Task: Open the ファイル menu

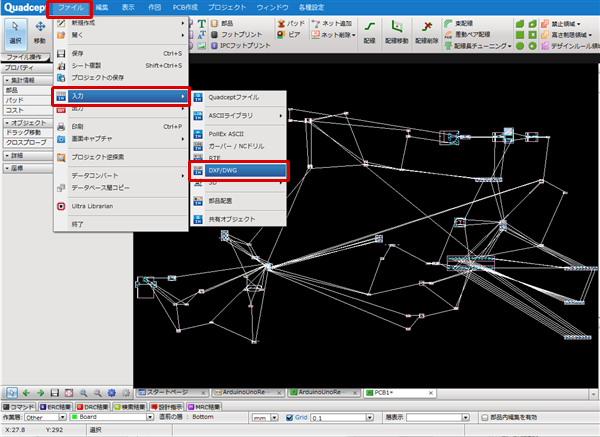Action: click(70, 8)
